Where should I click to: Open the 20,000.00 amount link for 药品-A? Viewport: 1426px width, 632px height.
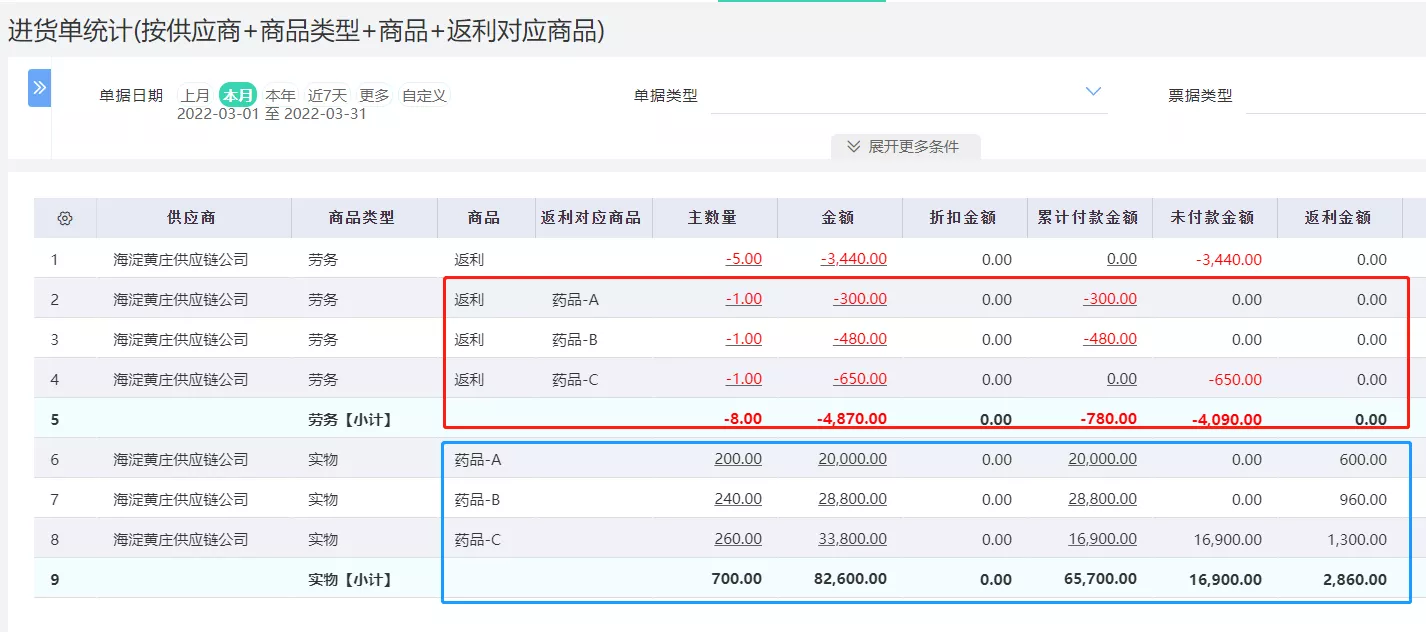pos(852,459)
